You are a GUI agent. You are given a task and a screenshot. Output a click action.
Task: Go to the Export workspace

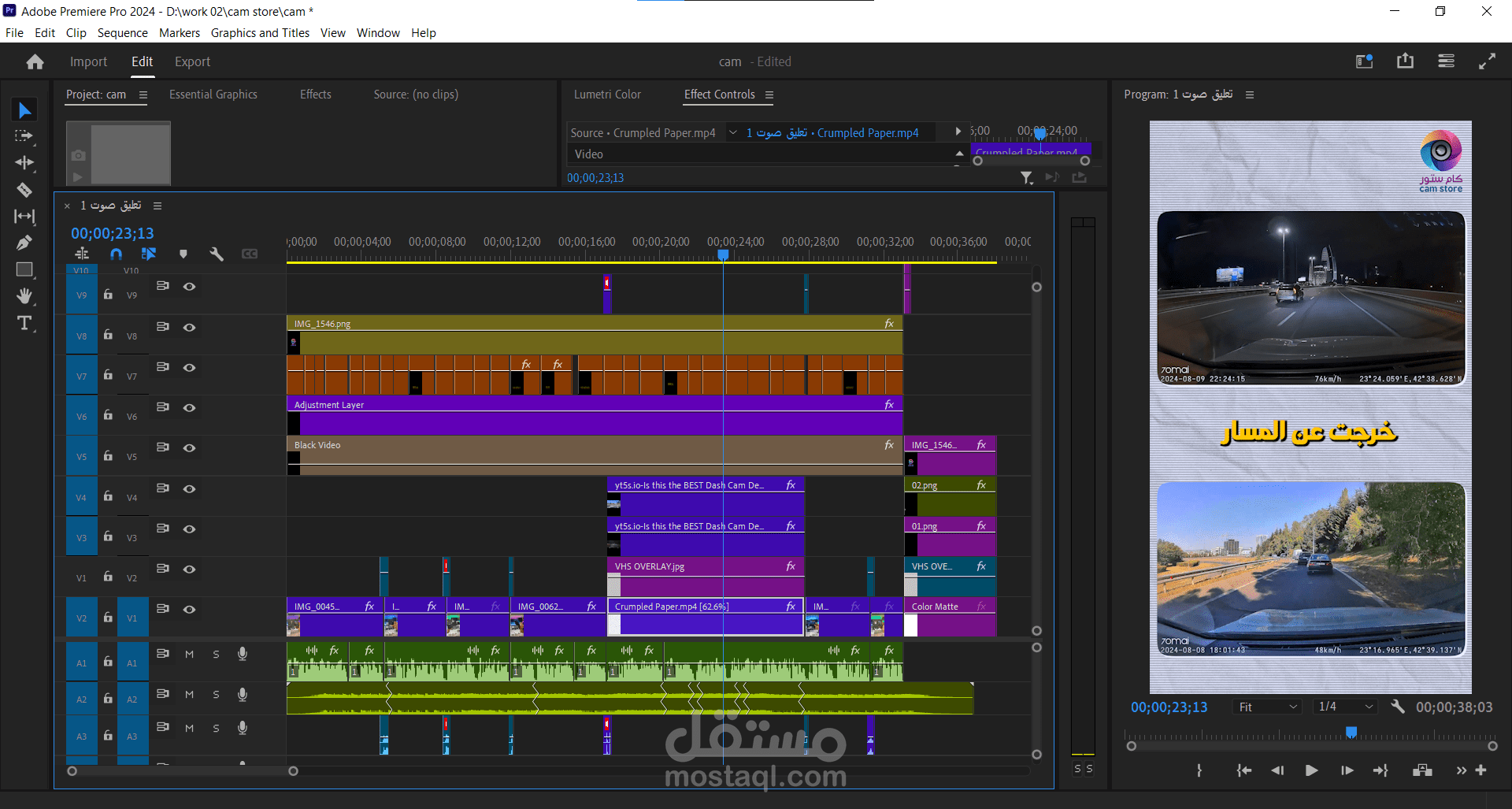pyautogui.click(x=192, y=61)
